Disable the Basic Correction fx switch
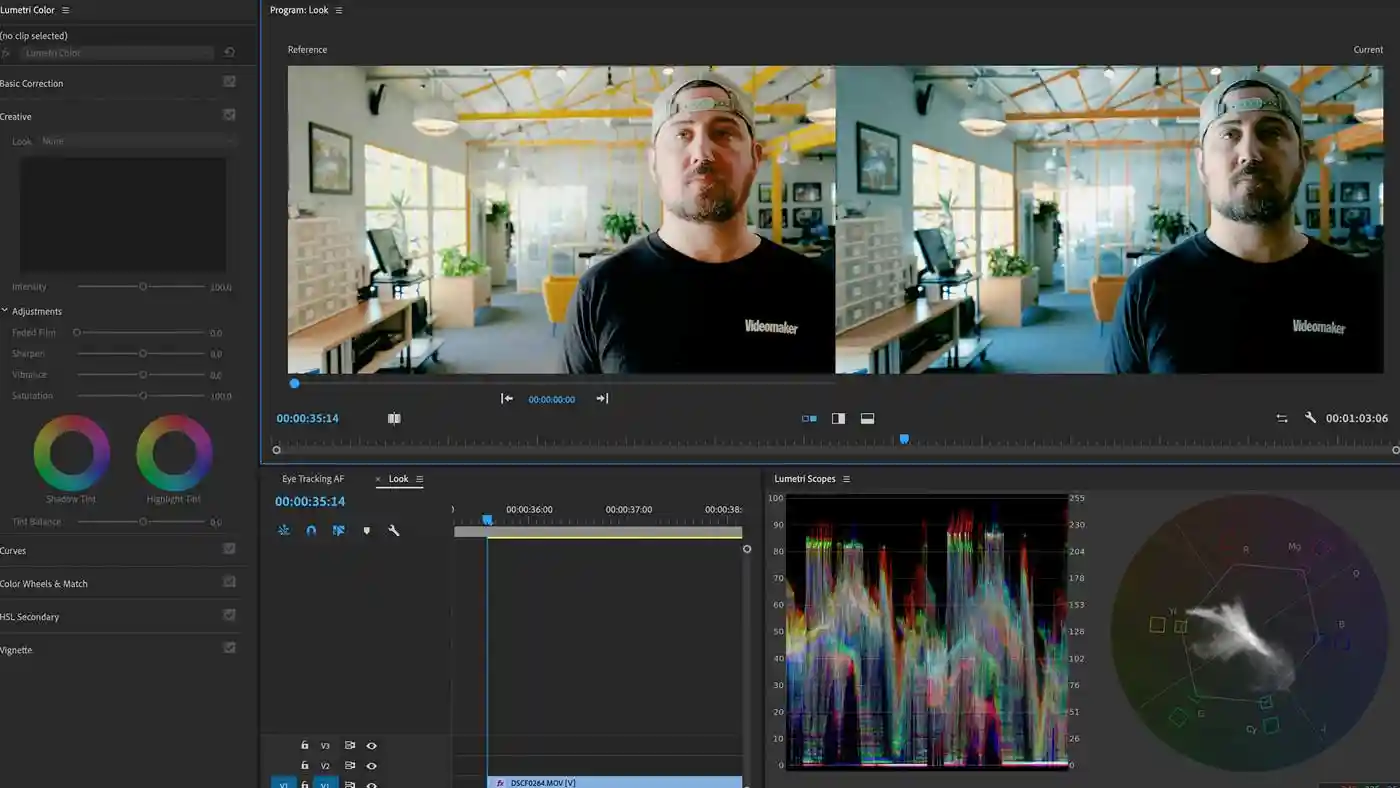The width and height of the screenshot is (1400, 788). [x=228, y=83]
